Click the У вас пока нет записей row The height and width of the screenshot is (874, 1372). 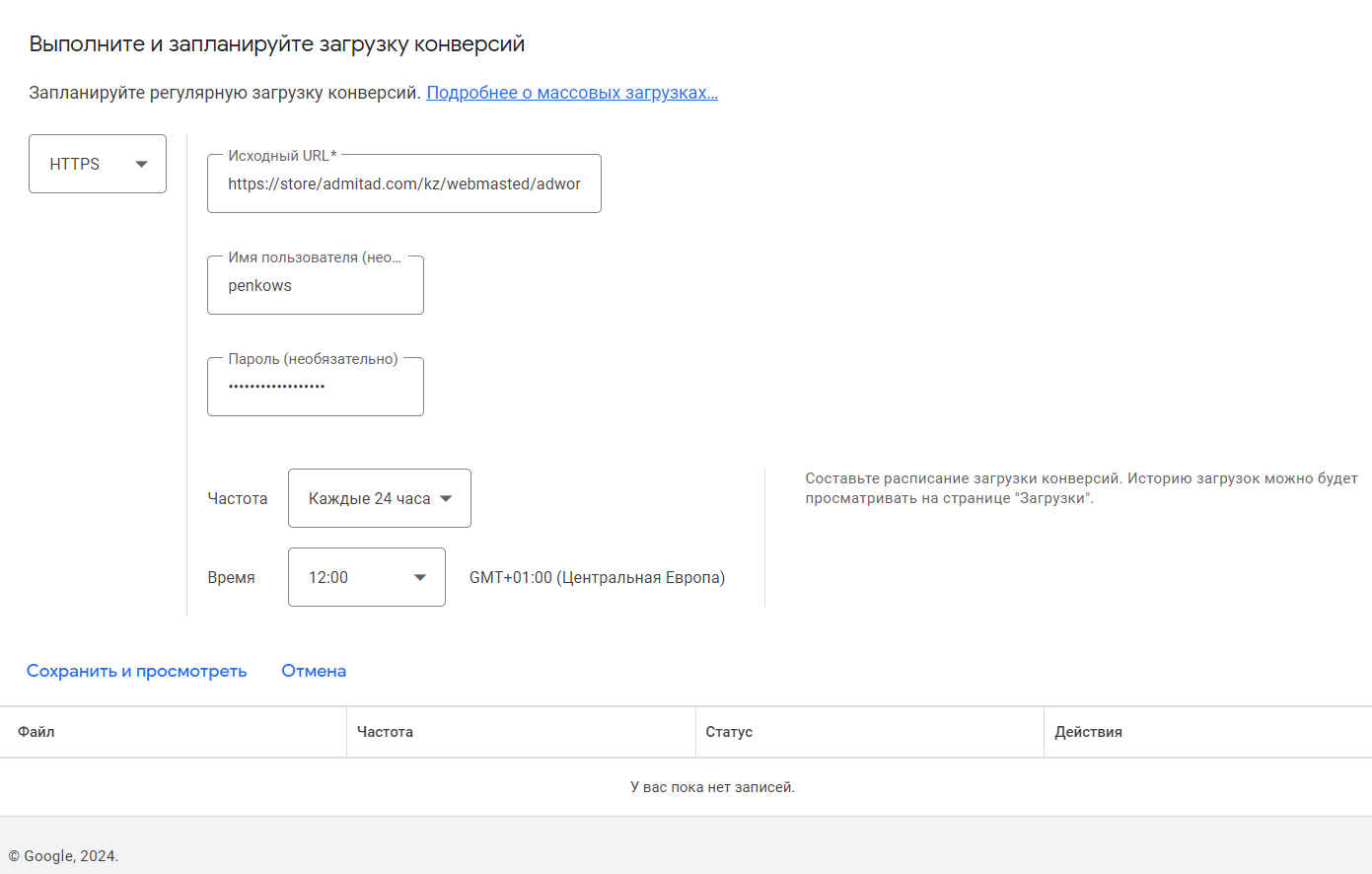pyautogui.click(x=712, y=787)
